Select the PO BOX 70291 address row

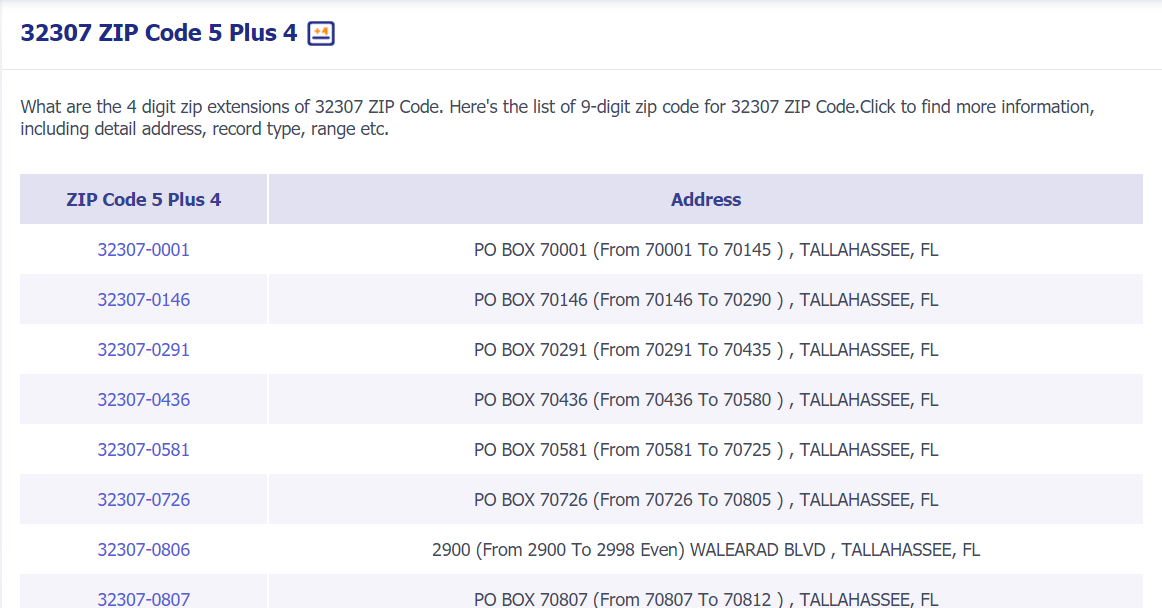pyautogui.click(x=705, y=350)
